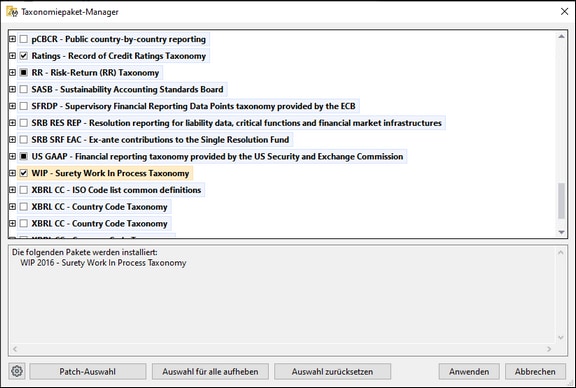
Task: Click Auswahl für alle aufheben
Action: (x=210, y=371)
